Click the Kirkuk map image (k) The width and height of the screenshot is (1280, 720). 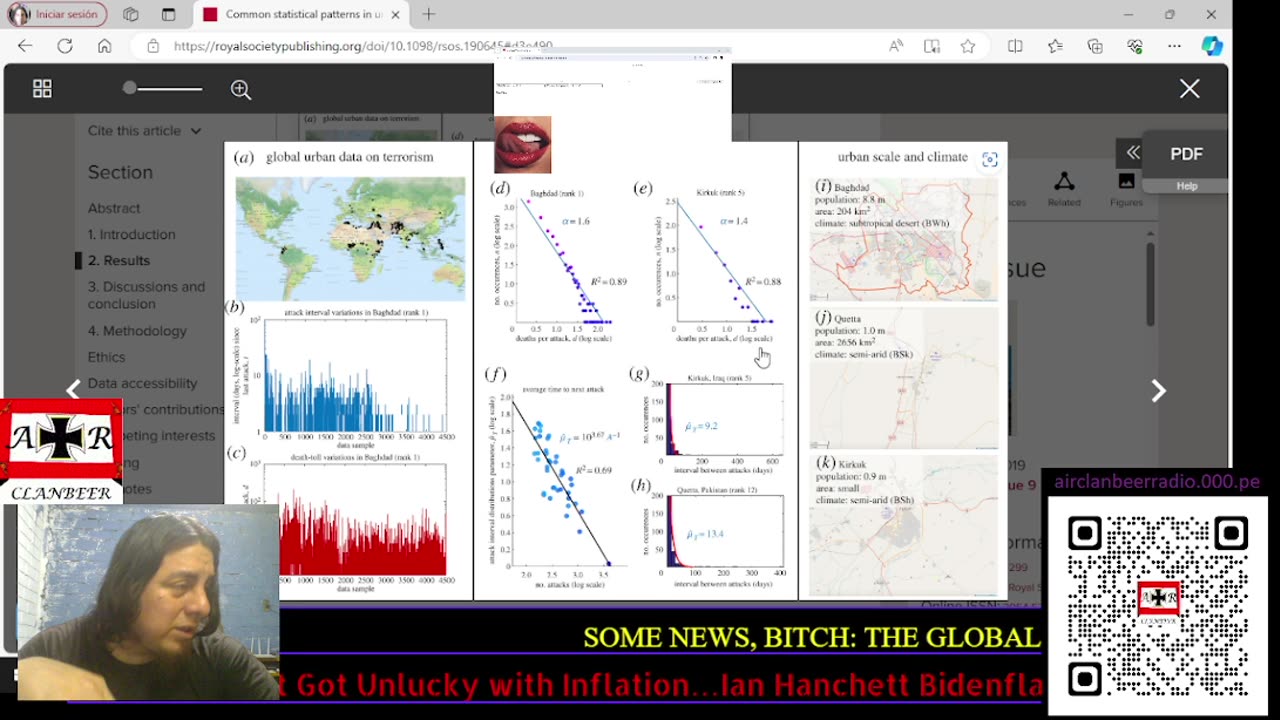pos(904,525)
